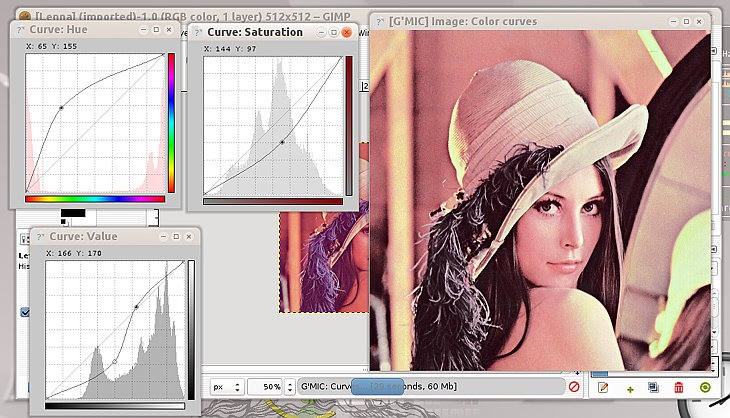Close the G'MIC Color curves image window
This screenshot has width=730, height=418.
click(699, 21)
